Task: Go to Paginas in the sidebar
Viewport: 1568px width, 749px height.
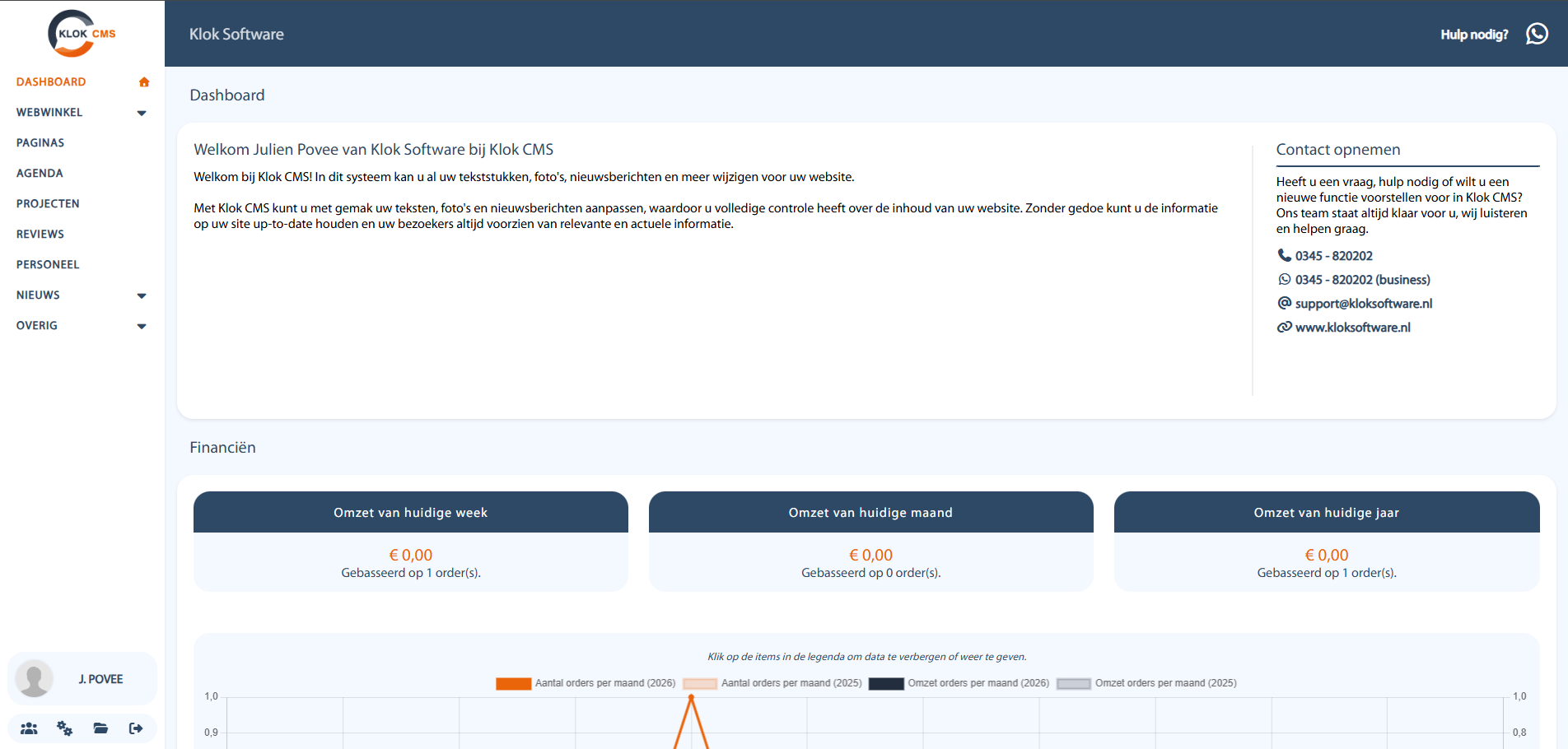Action: [x=40, y=142]
